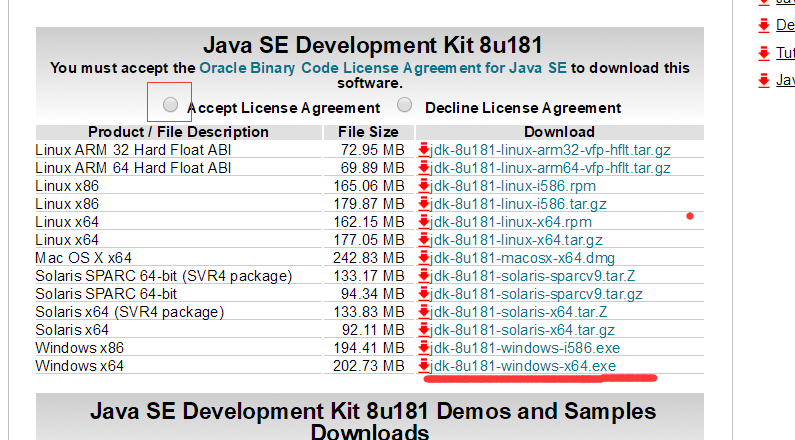Download jdk-8u181-windows-i586.exe file

(525, 348)
